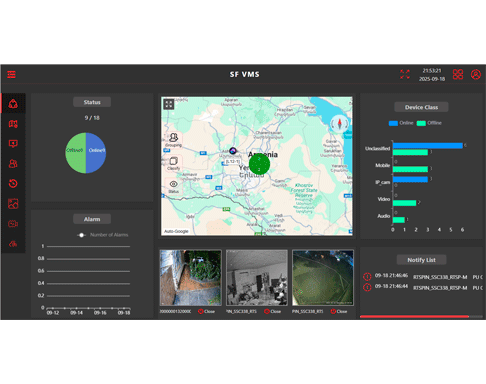The height and width of the screenshot is (384, 486).
Task: Click the red horizontal scrollbar under Notify List
Action: [414, 316]
